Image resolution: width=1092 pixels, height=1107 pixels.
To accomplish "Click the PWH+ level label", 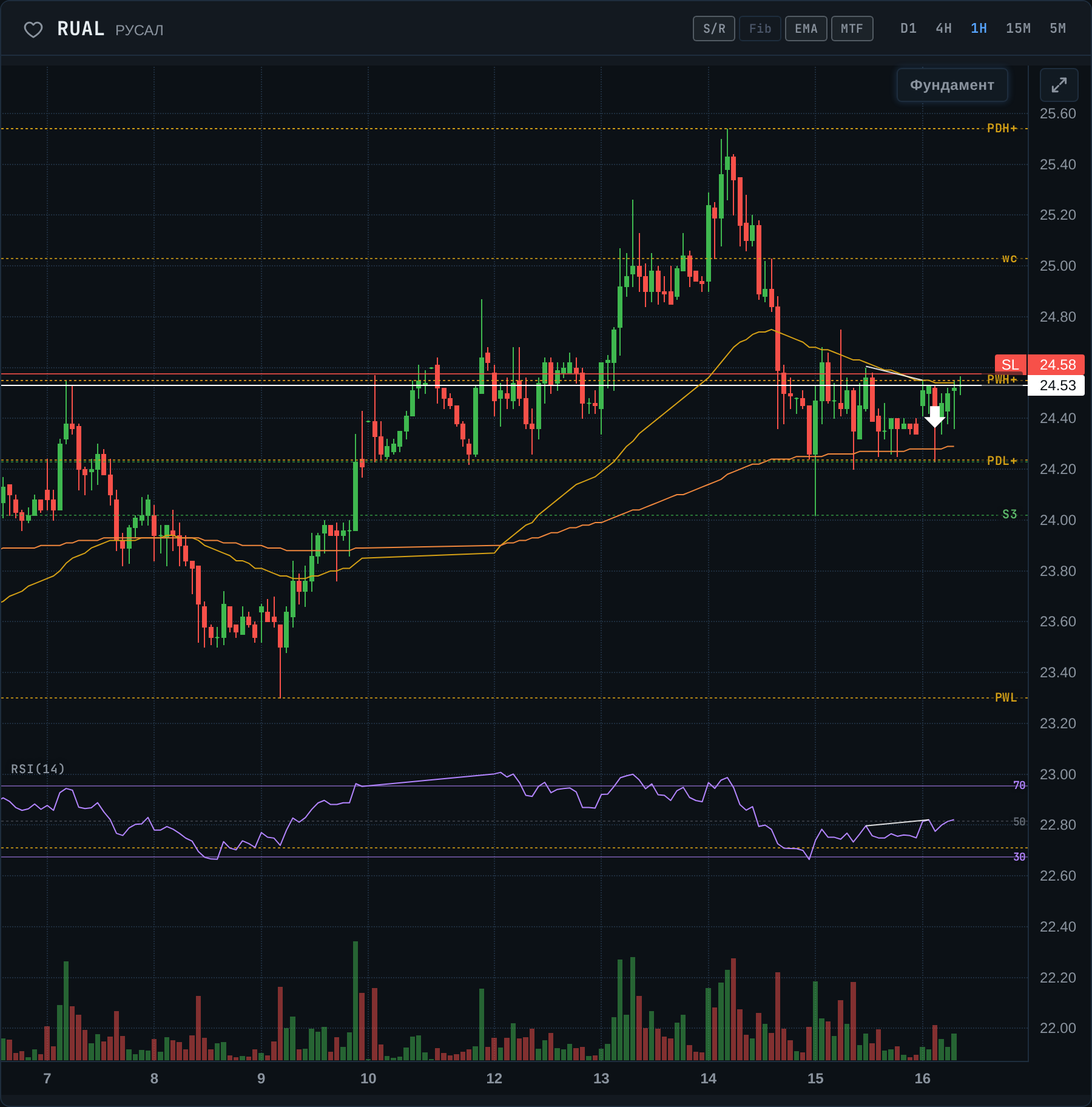I will coord(1002,379).
